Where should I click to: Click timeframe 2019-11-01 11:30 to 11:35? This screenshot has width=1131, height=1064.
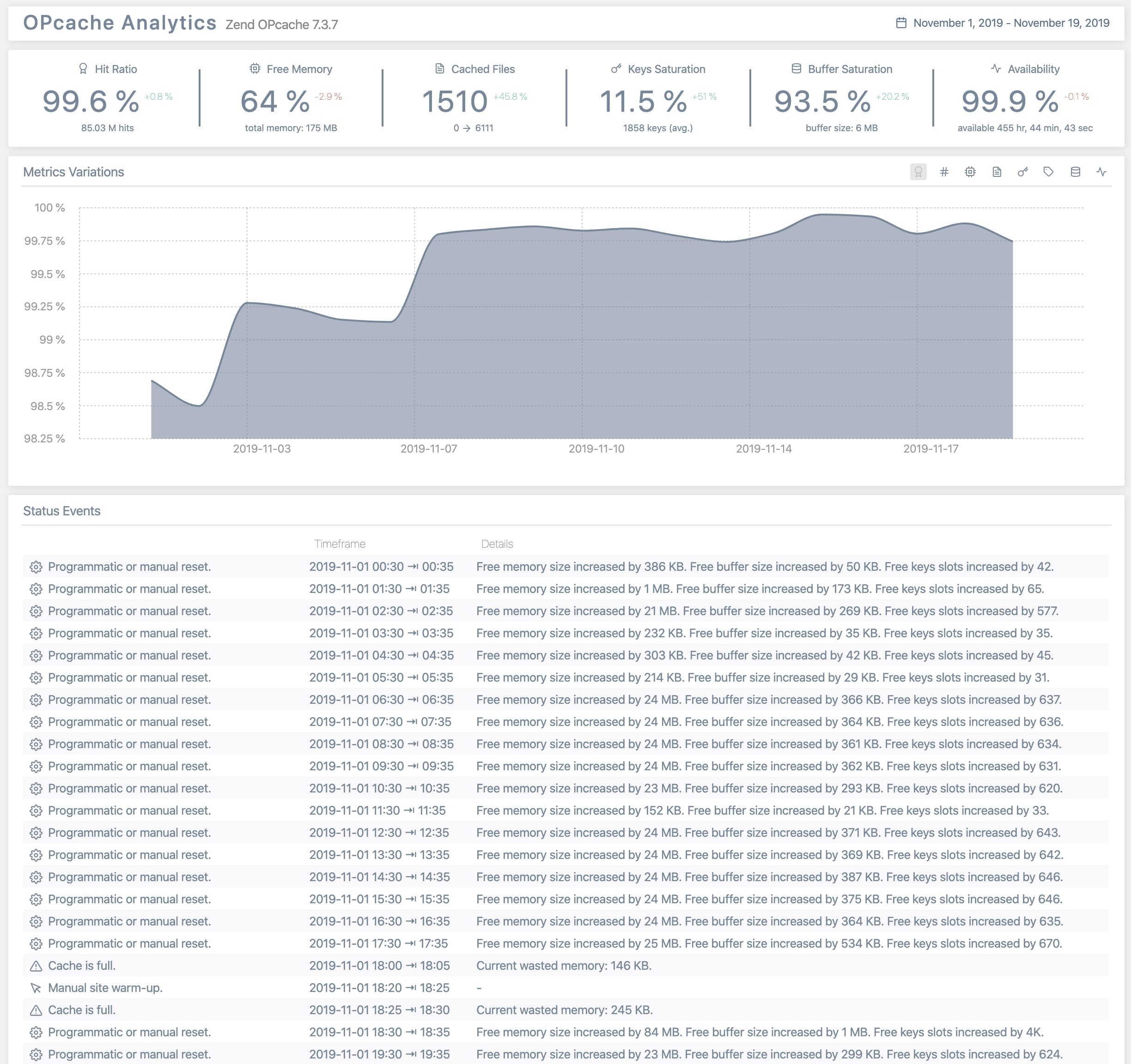[x=377, y=810]
